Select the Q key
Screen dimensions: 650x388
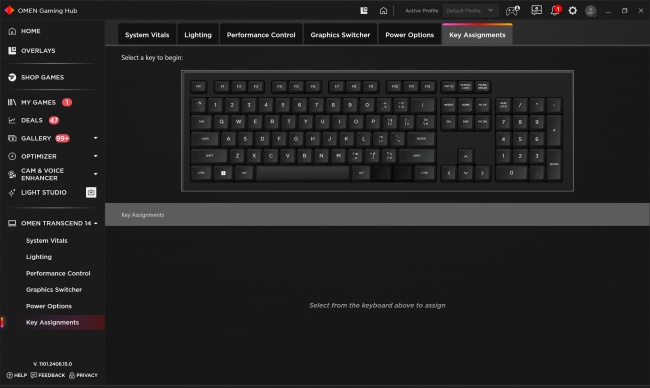[x=221, y=122]
